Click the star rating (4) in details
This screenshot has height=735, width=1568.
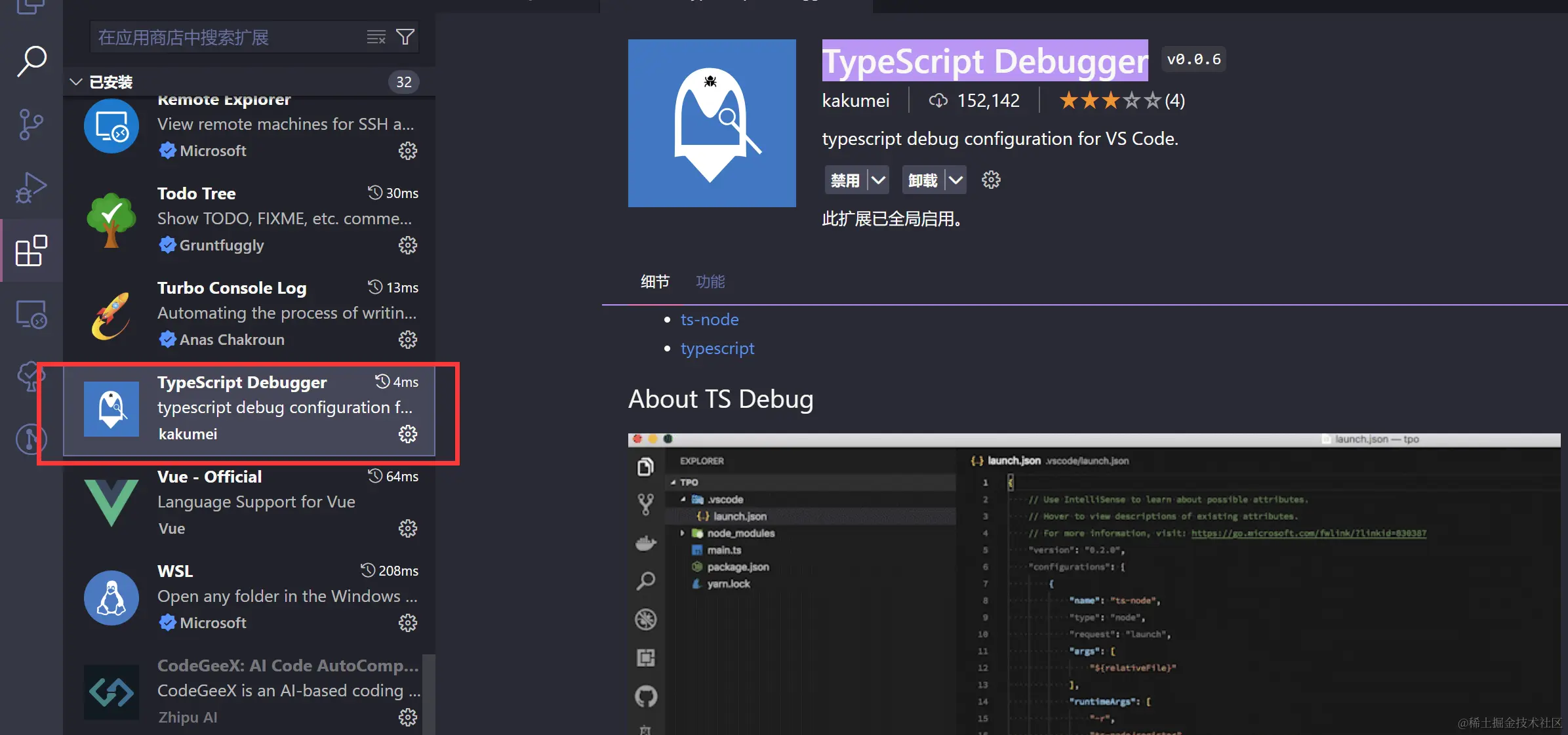click(1122, 100)
